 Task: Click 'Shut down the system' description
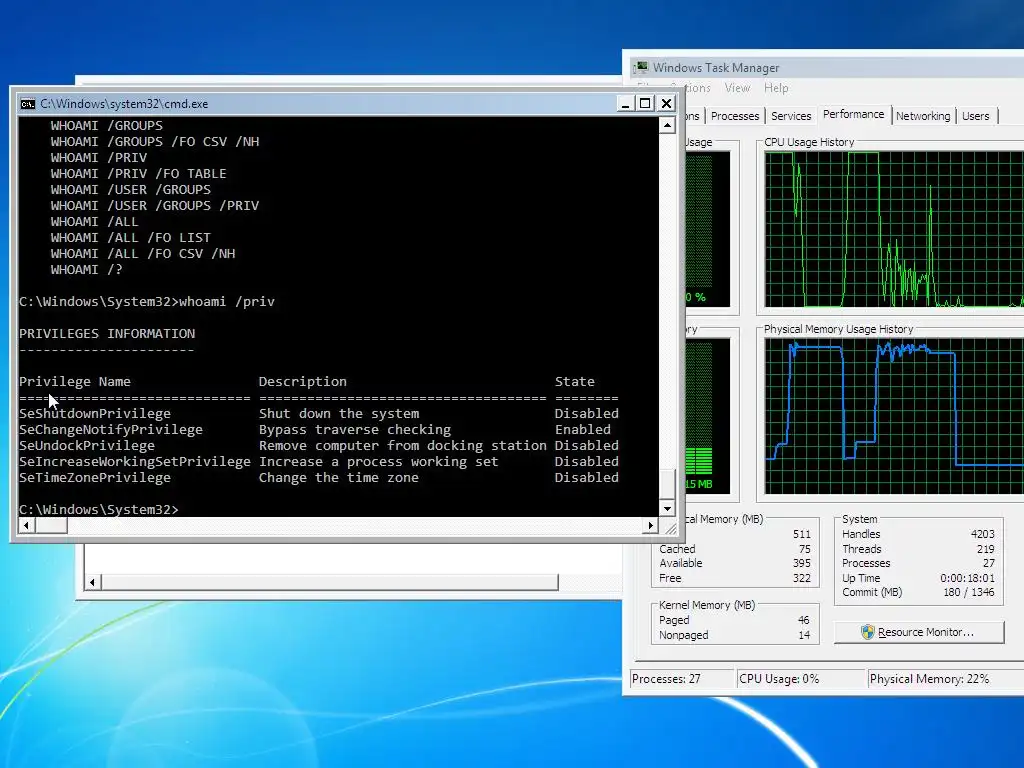click(338, 413)
